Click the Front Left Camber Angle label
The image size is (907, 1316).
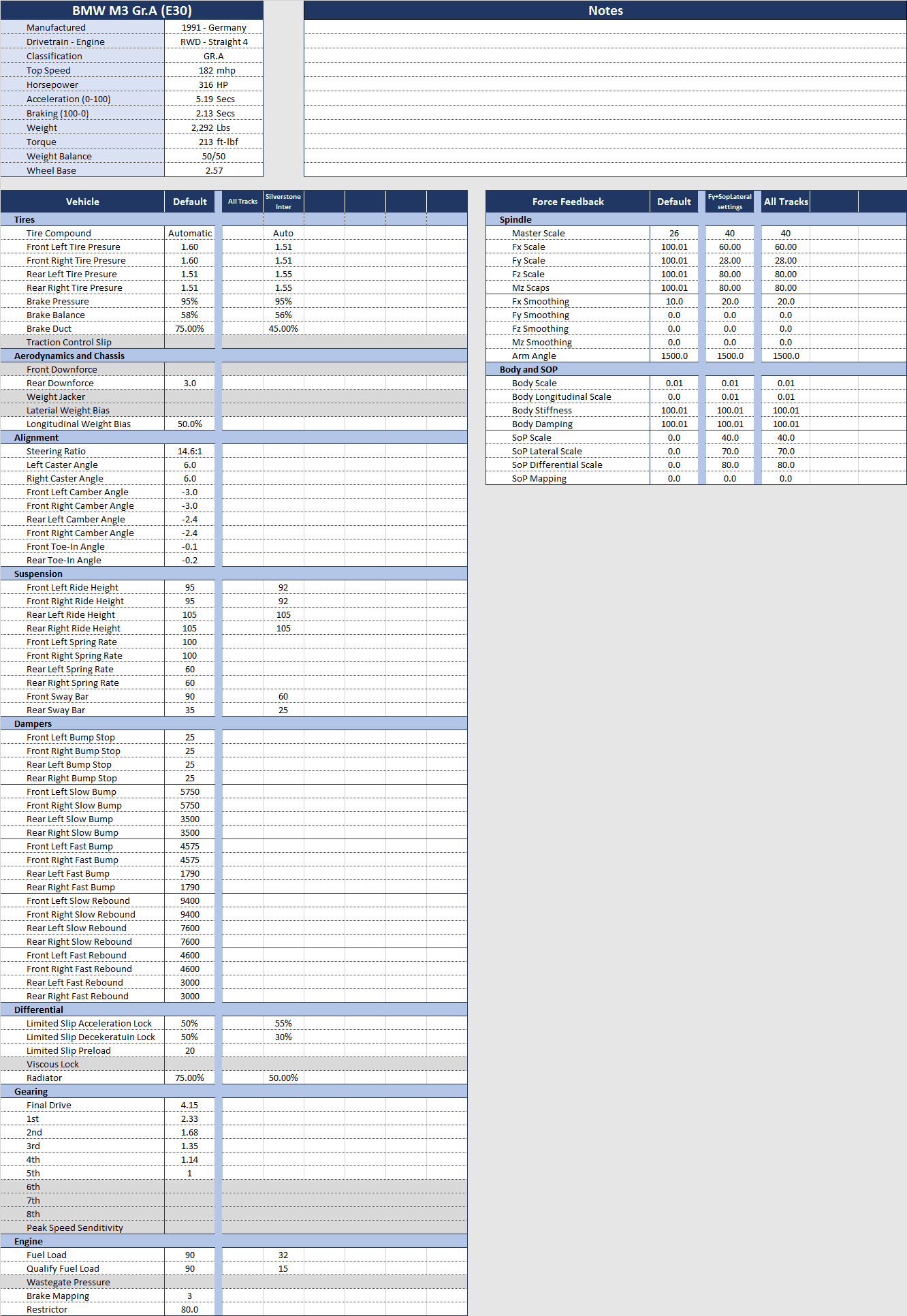[x=78, y=492]
